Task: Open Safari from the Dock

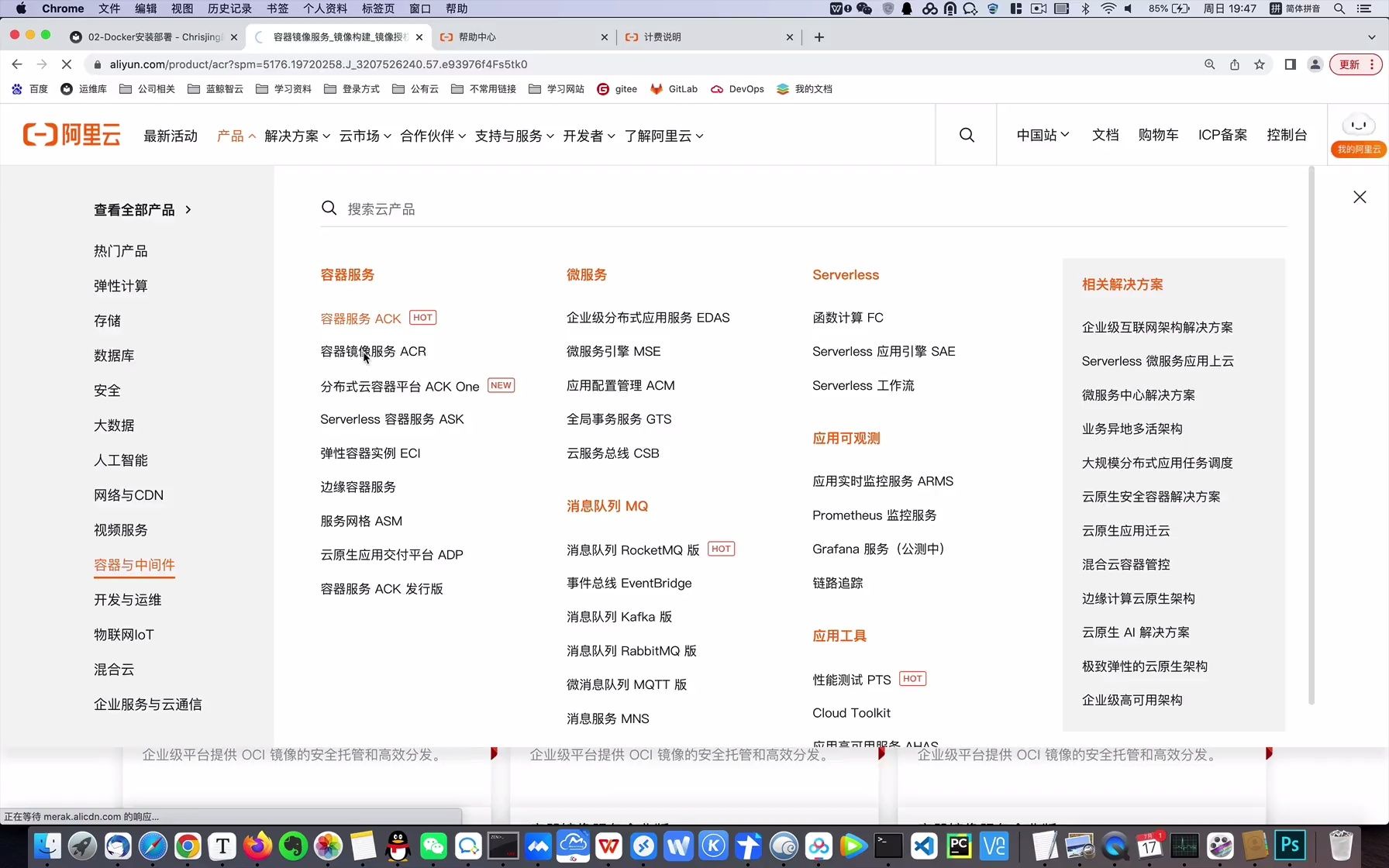Action: (x=153, y=846)
